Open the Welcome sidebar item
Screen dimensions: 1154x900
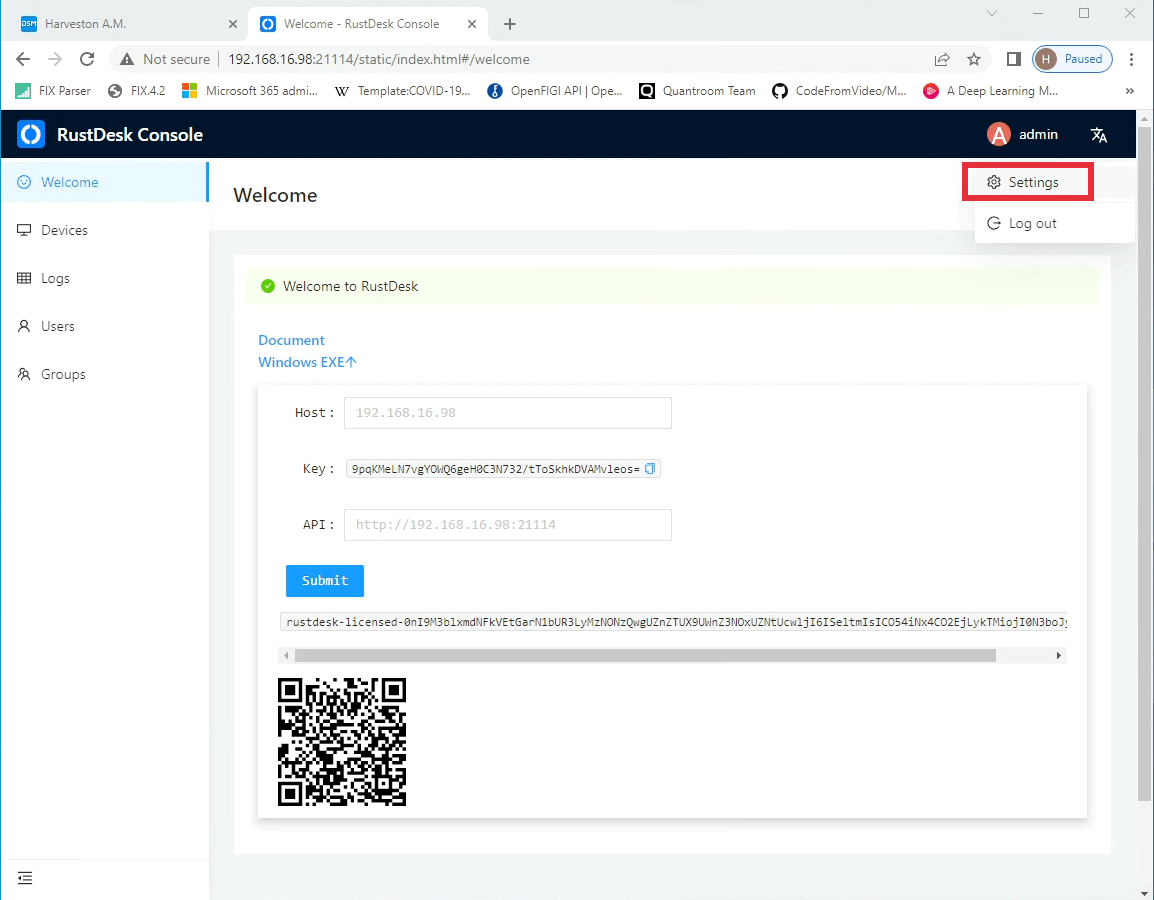pyautogui.click(x=105, y=182)
